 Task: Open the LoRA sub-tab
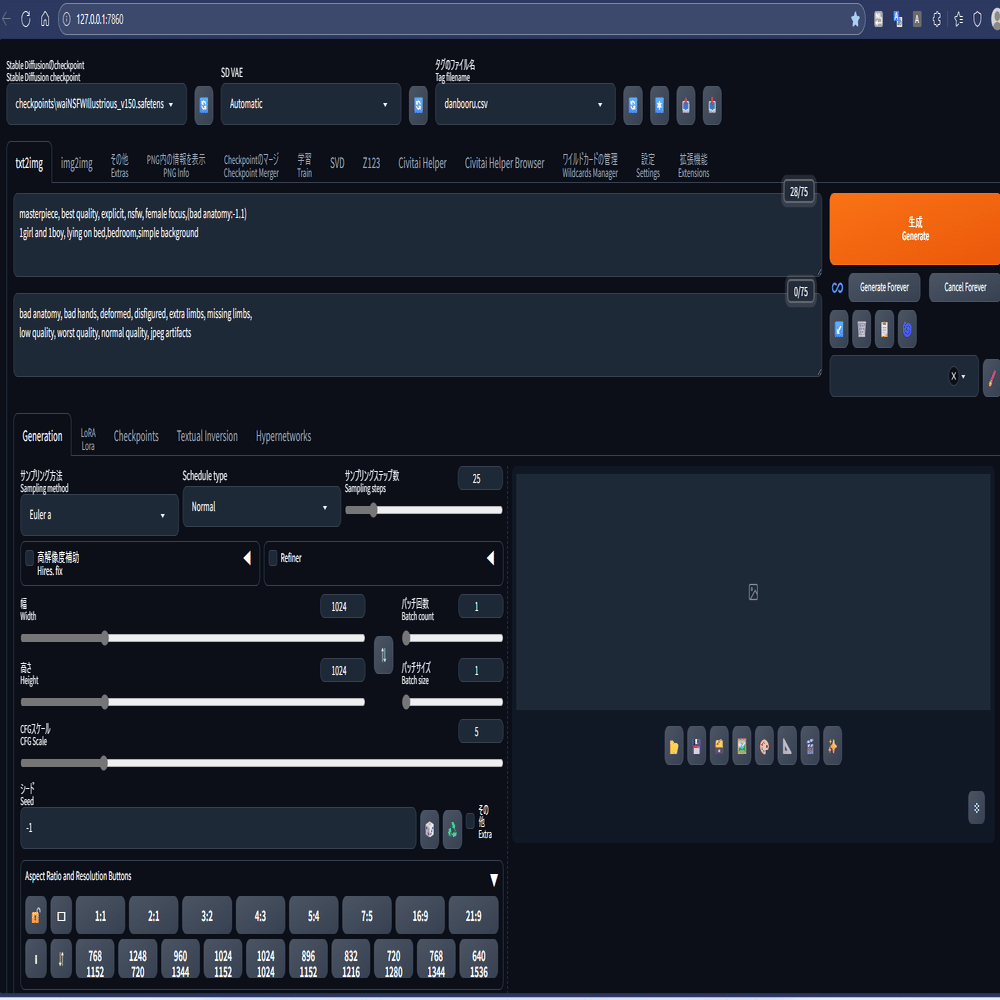(x=88, y=439)
